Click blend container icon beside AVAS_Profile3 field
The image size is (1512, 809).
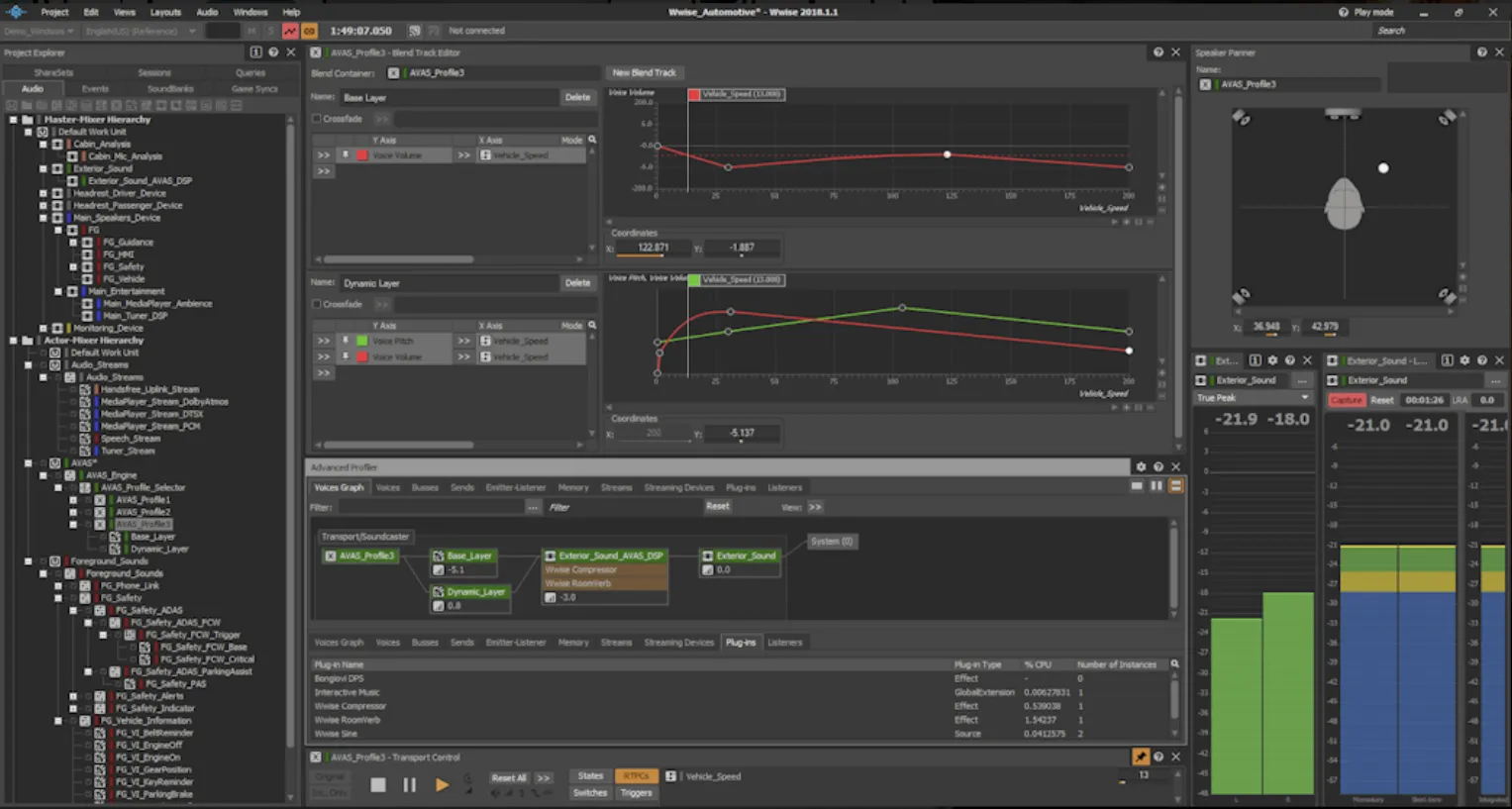point(393,73)
